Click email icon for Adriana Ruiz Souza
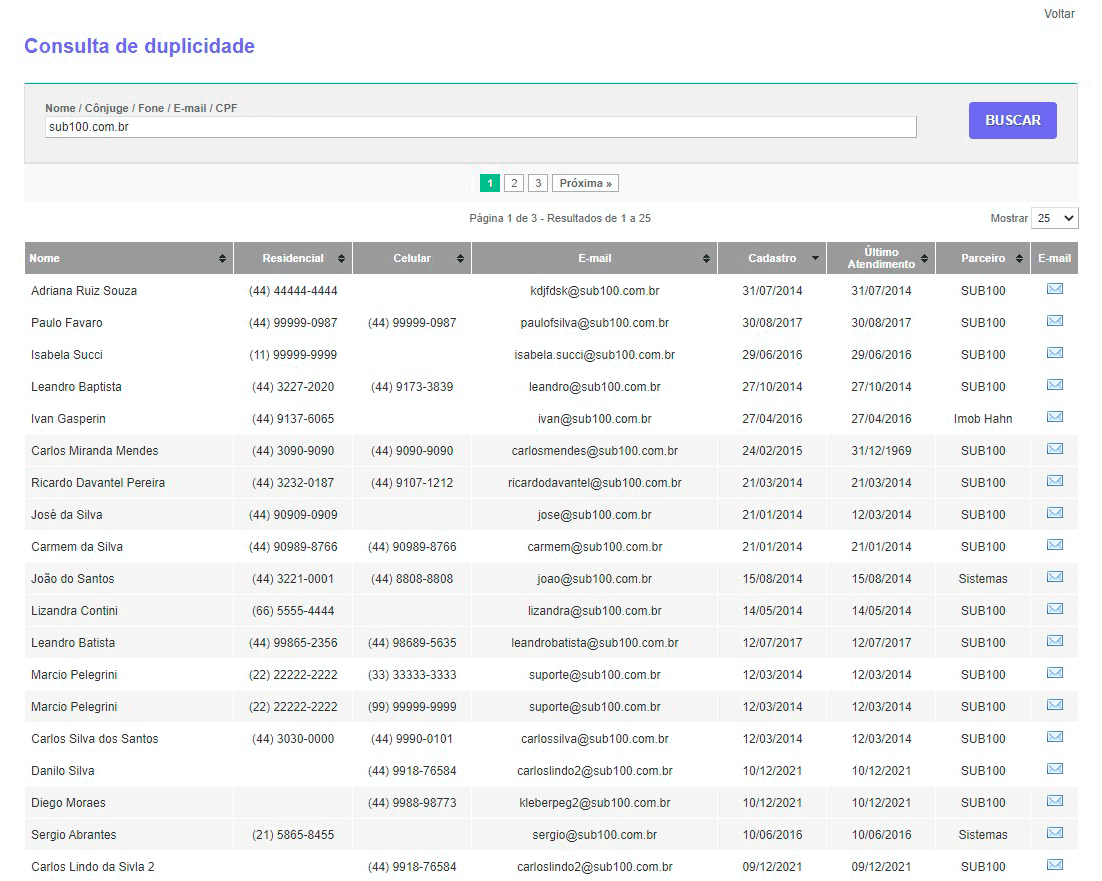This screenshot has height=881, width=1102. [x=1054, y=290]
